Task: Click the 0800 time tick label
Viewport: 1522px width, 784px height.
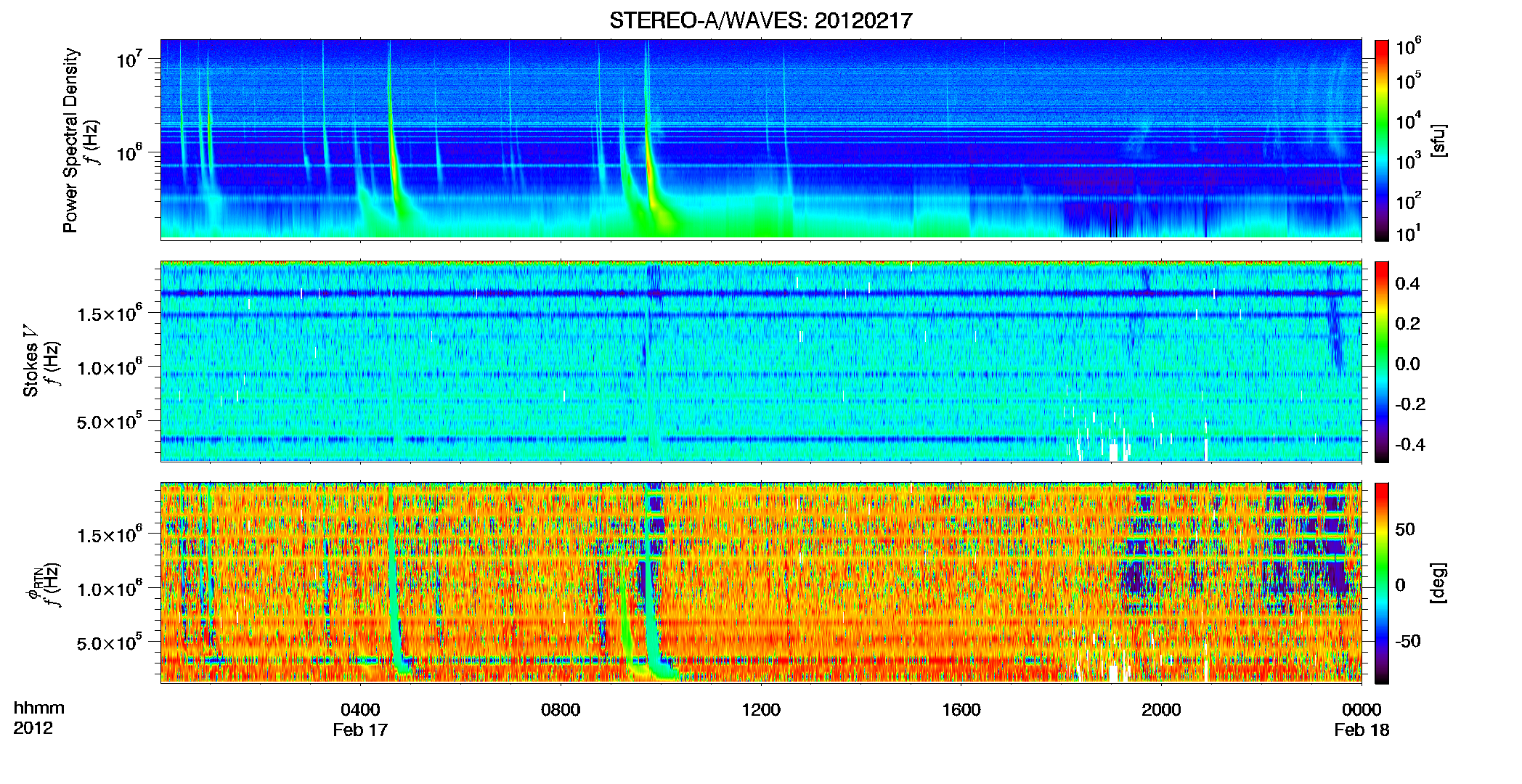Action: (x=561, y=709)
